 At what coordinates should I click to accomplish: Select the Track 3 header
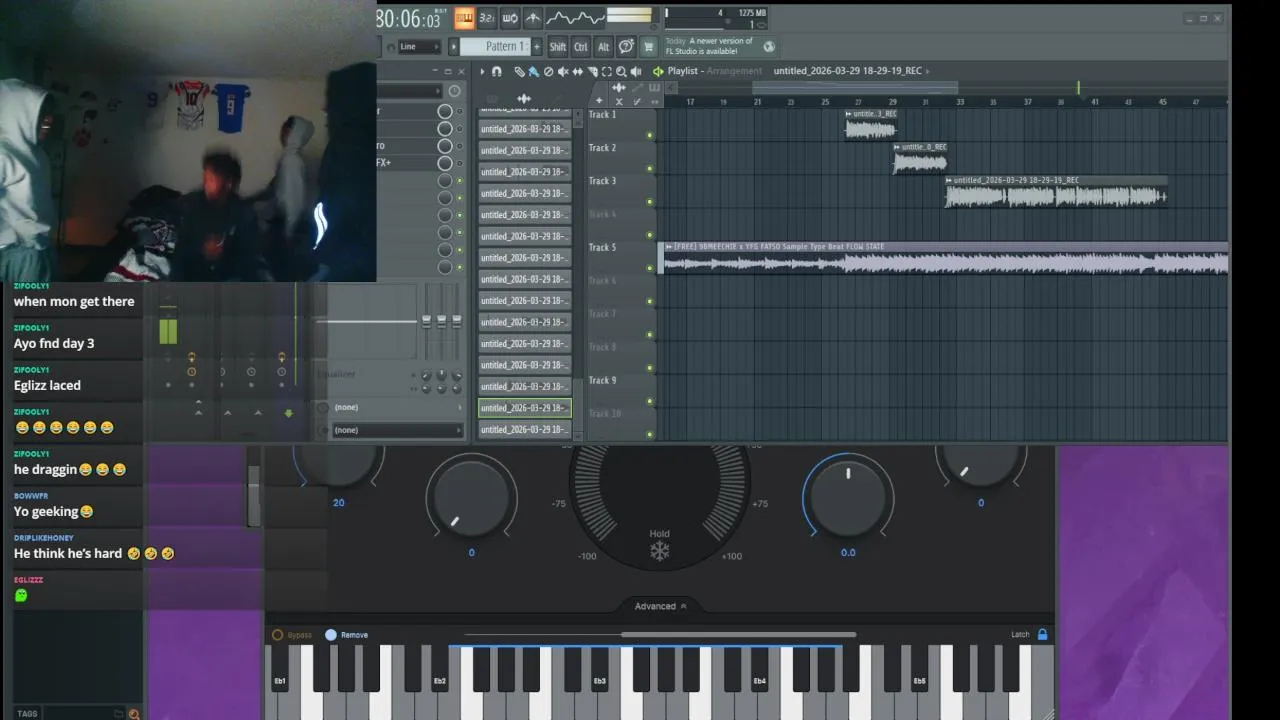[x=621, y=191]
